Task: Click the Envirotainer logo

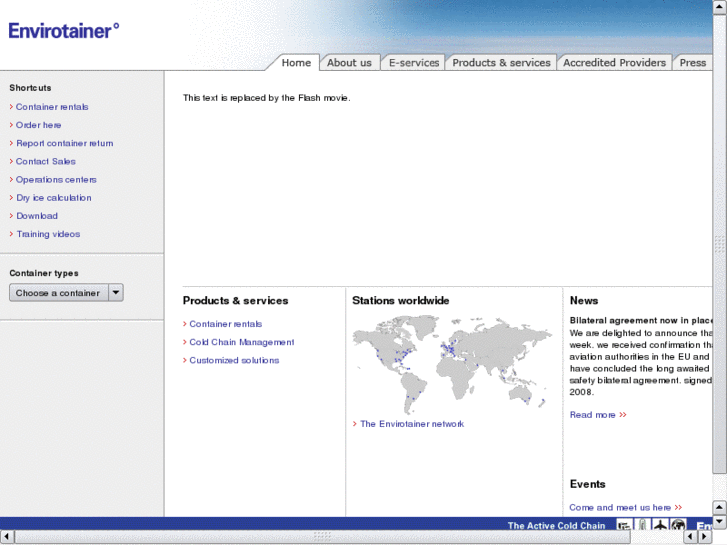Action: 64,31
